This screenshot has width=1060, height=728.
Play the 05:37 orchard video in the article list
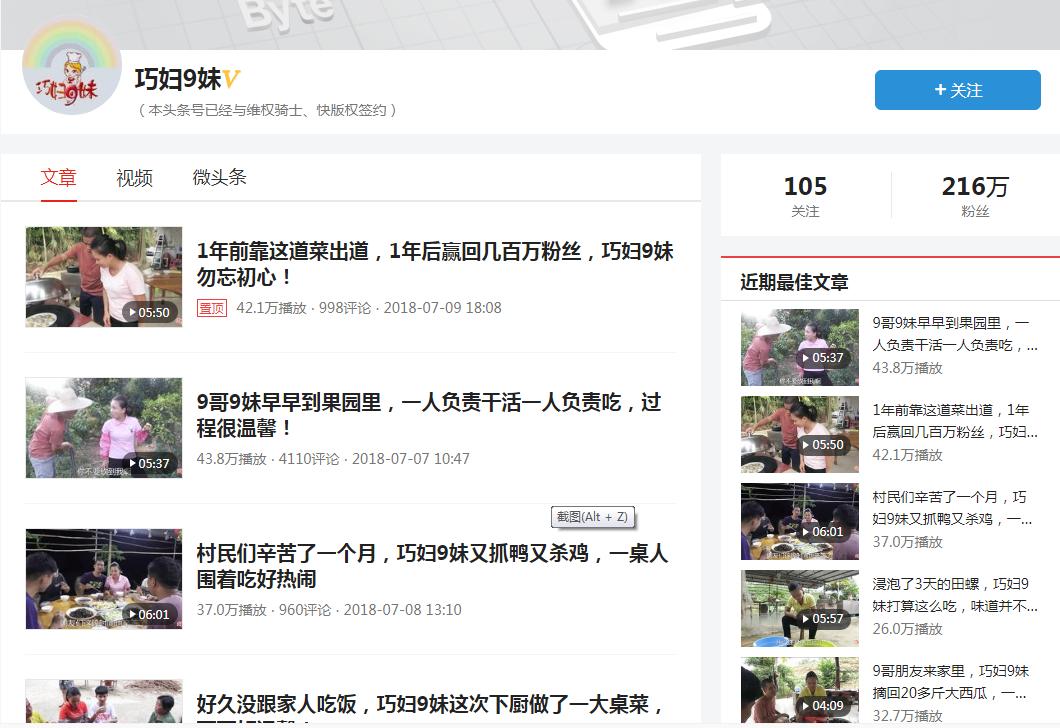(x=103, y=428)
